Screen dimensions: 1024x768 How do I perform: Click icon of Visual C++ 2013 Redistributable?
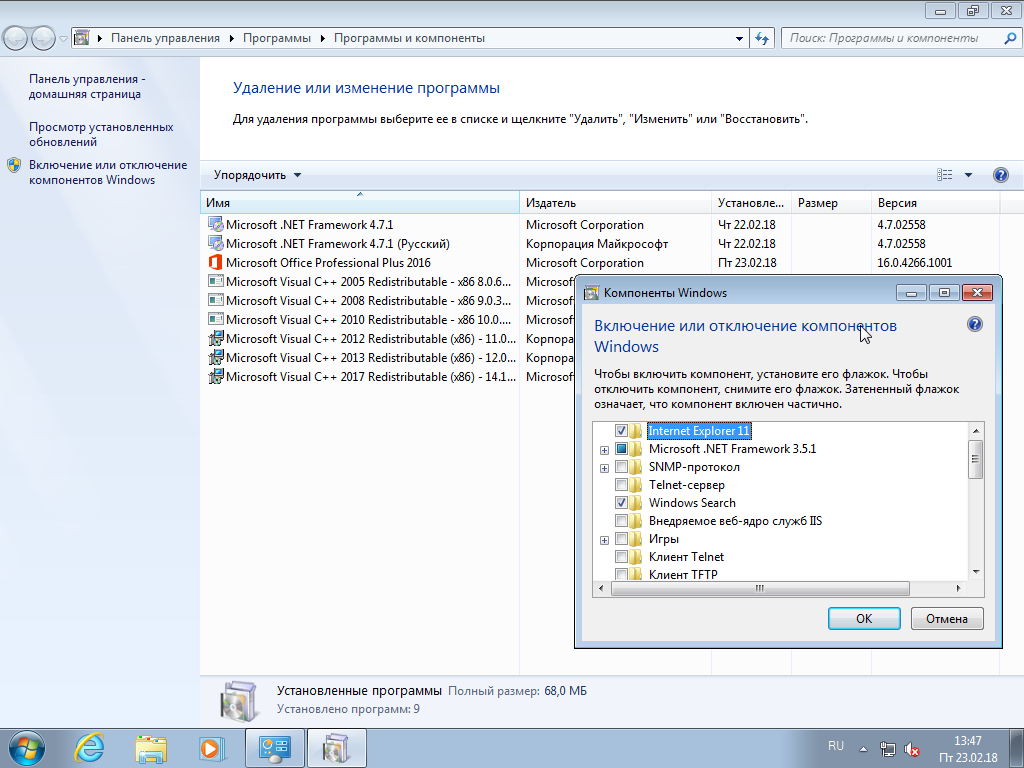215,357
